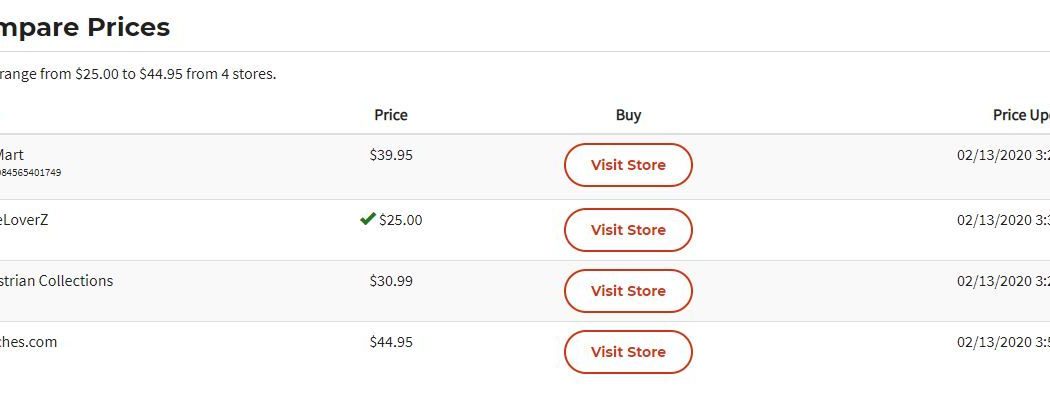Visit Store for the $44.95 offer
Screen dimensions: 1050x401
click(x=628, y=352)
